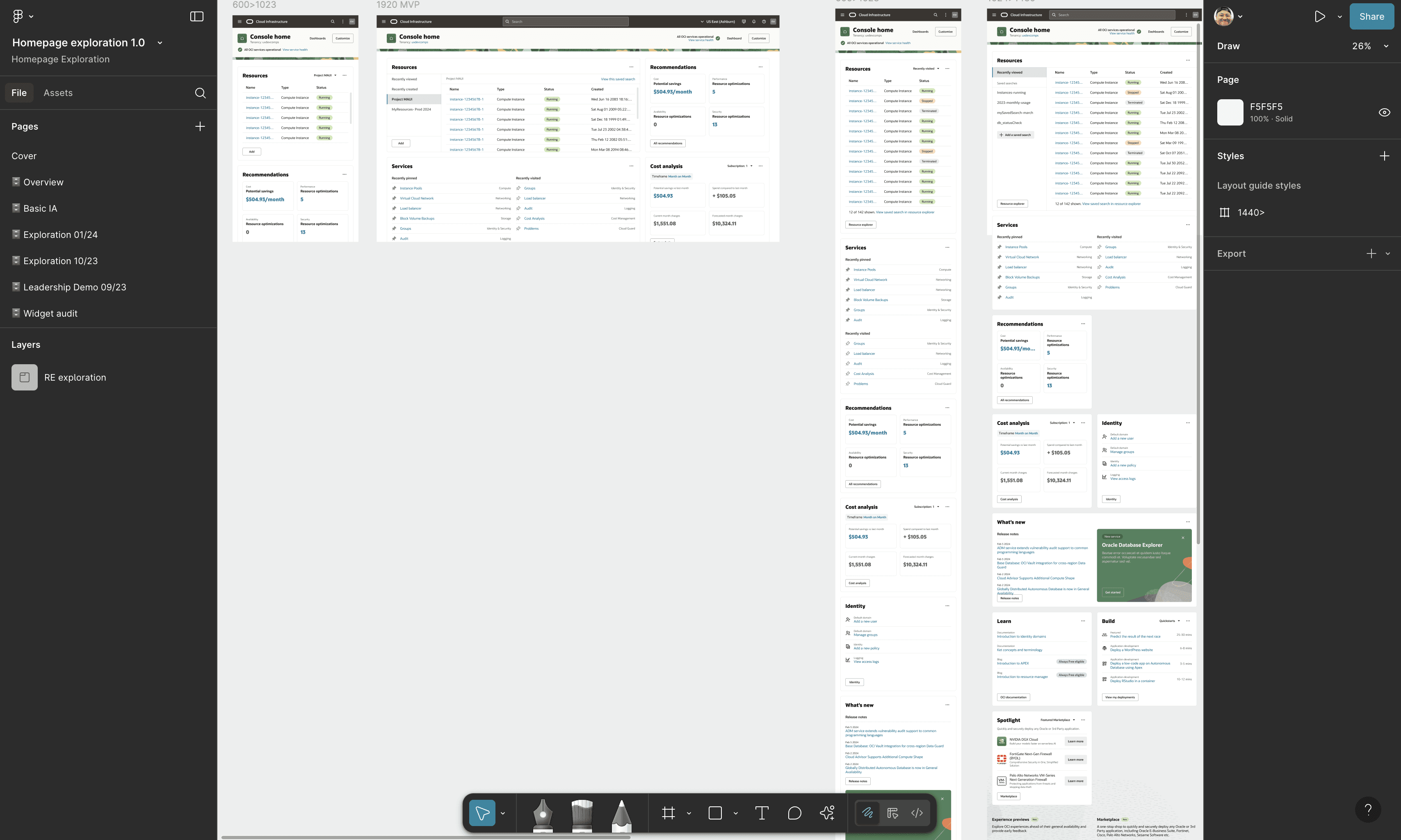The height and width of the screenshot is (840, 1401).
Task: Toggle page background color visibility eye
Action: [x=1384, y=112]
